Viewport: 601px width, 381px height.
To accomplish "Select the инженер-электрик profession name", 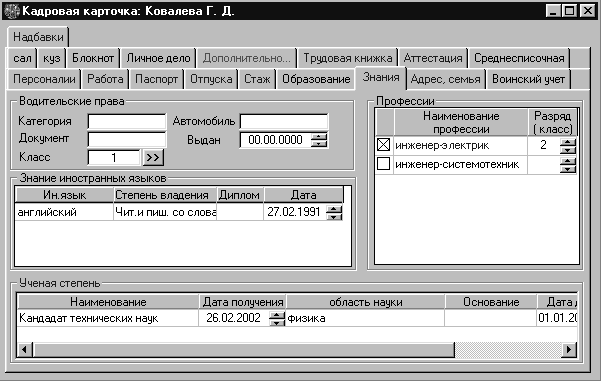I will click(460, 145).
